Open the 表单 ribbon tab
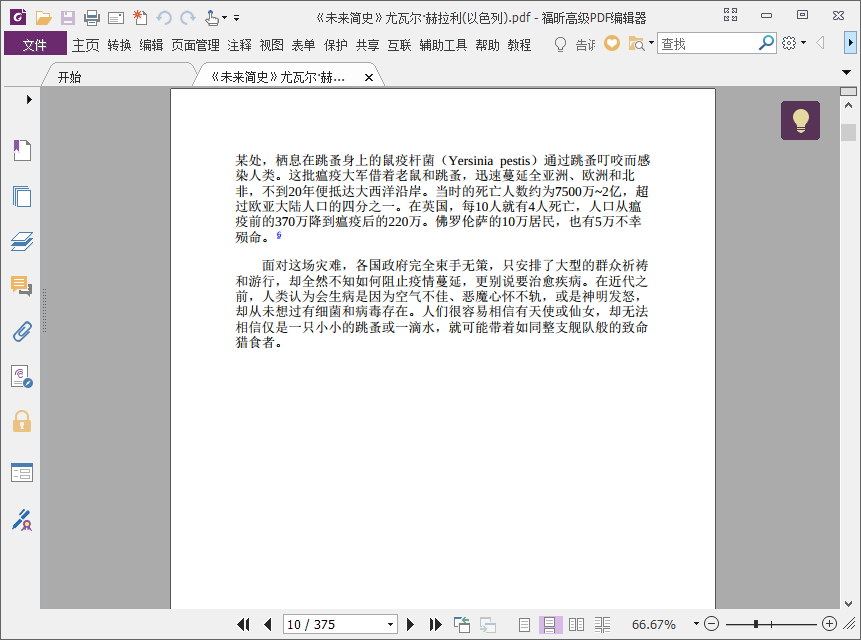Viewport: 861px width, 640px height. click(x=303, y=44)
